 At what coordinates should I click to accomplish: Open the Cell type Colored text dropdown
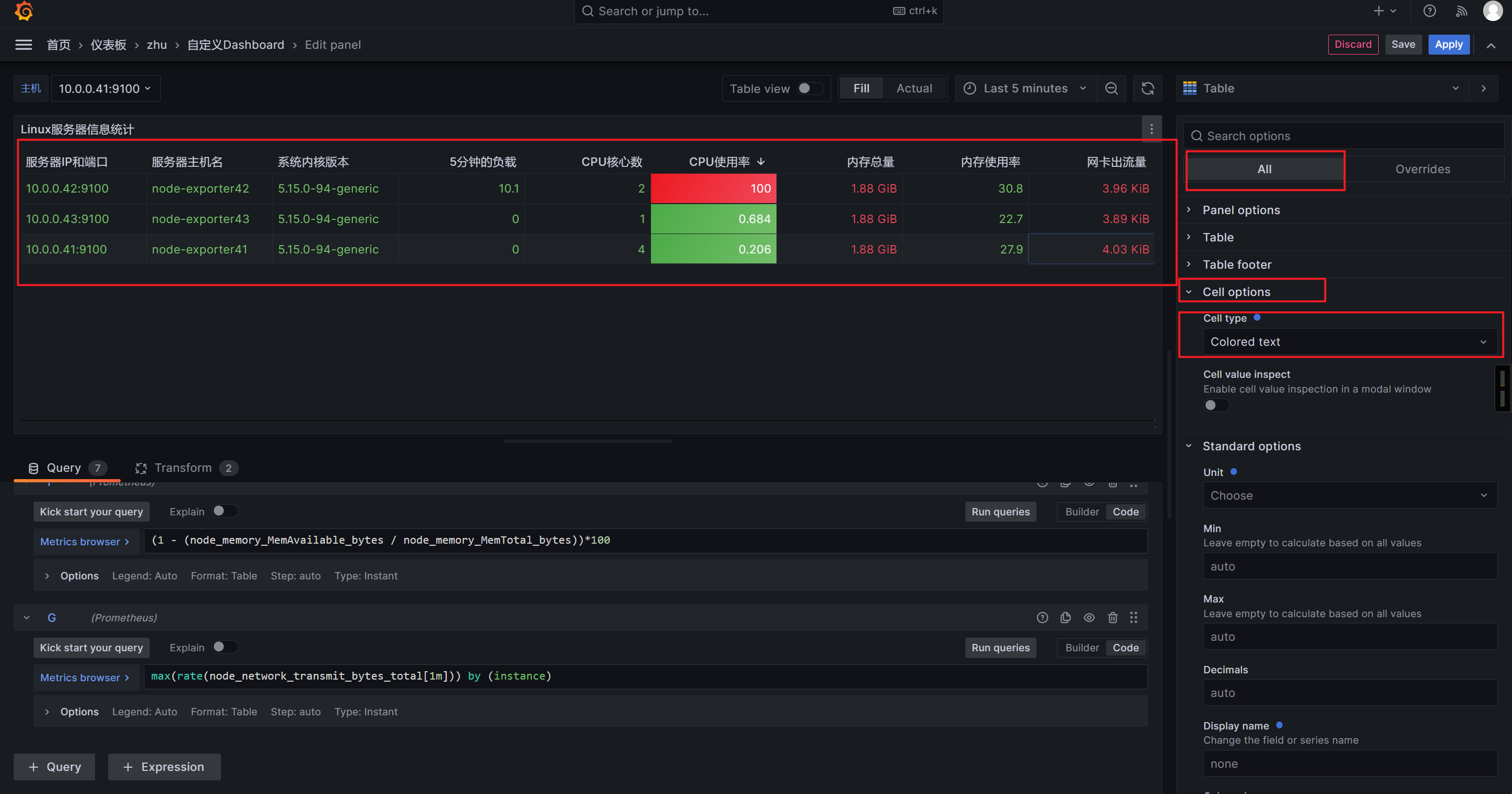point(1349,342)
